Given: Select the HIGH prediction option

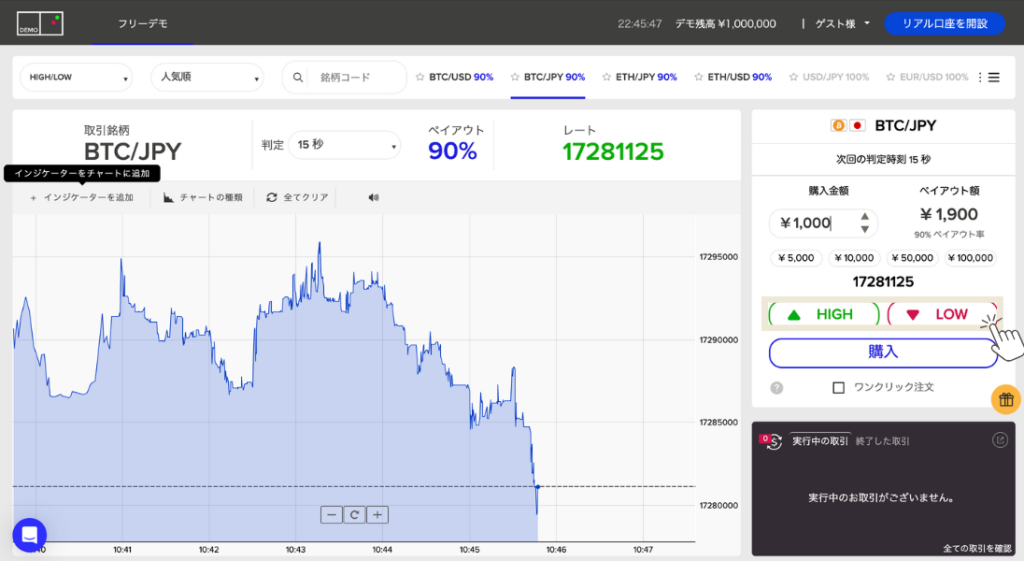Looking at the screenshot, I should pos(823,314).
